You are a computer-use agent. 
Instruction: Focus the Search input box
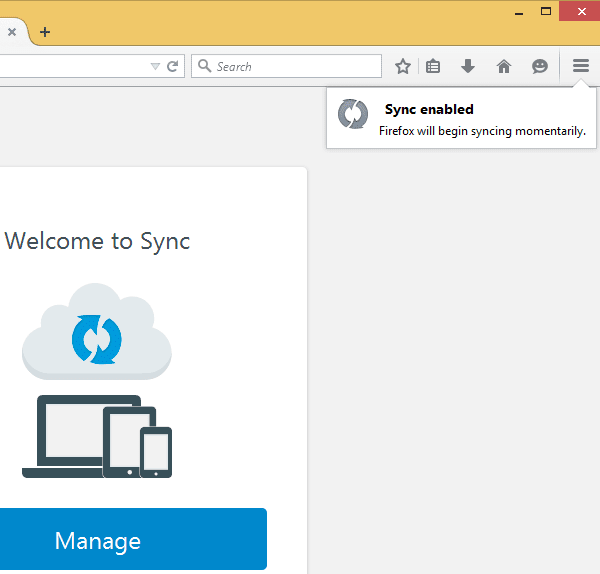295,66
